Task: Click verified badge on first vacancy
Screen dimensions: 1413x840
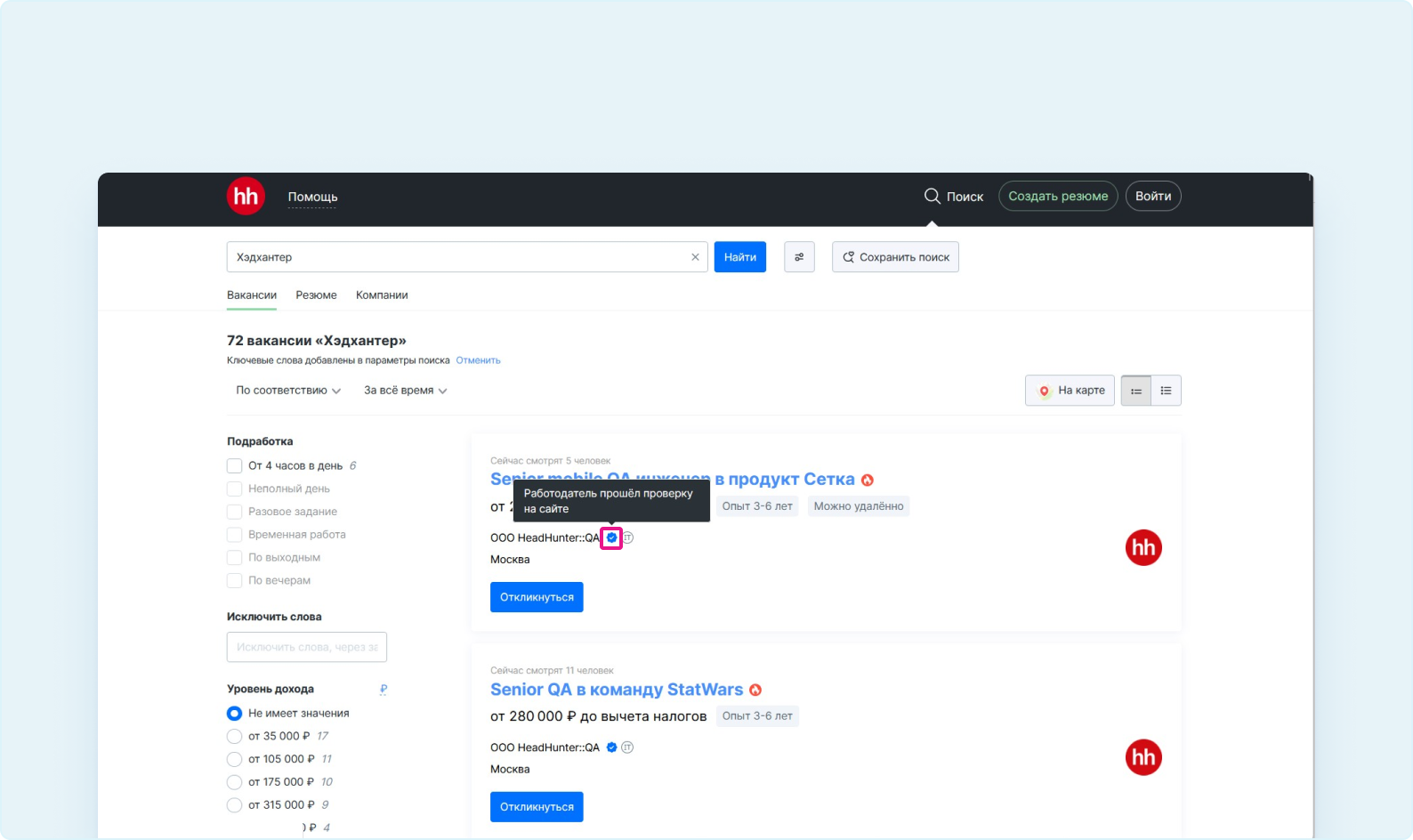Action: point(611,537)
